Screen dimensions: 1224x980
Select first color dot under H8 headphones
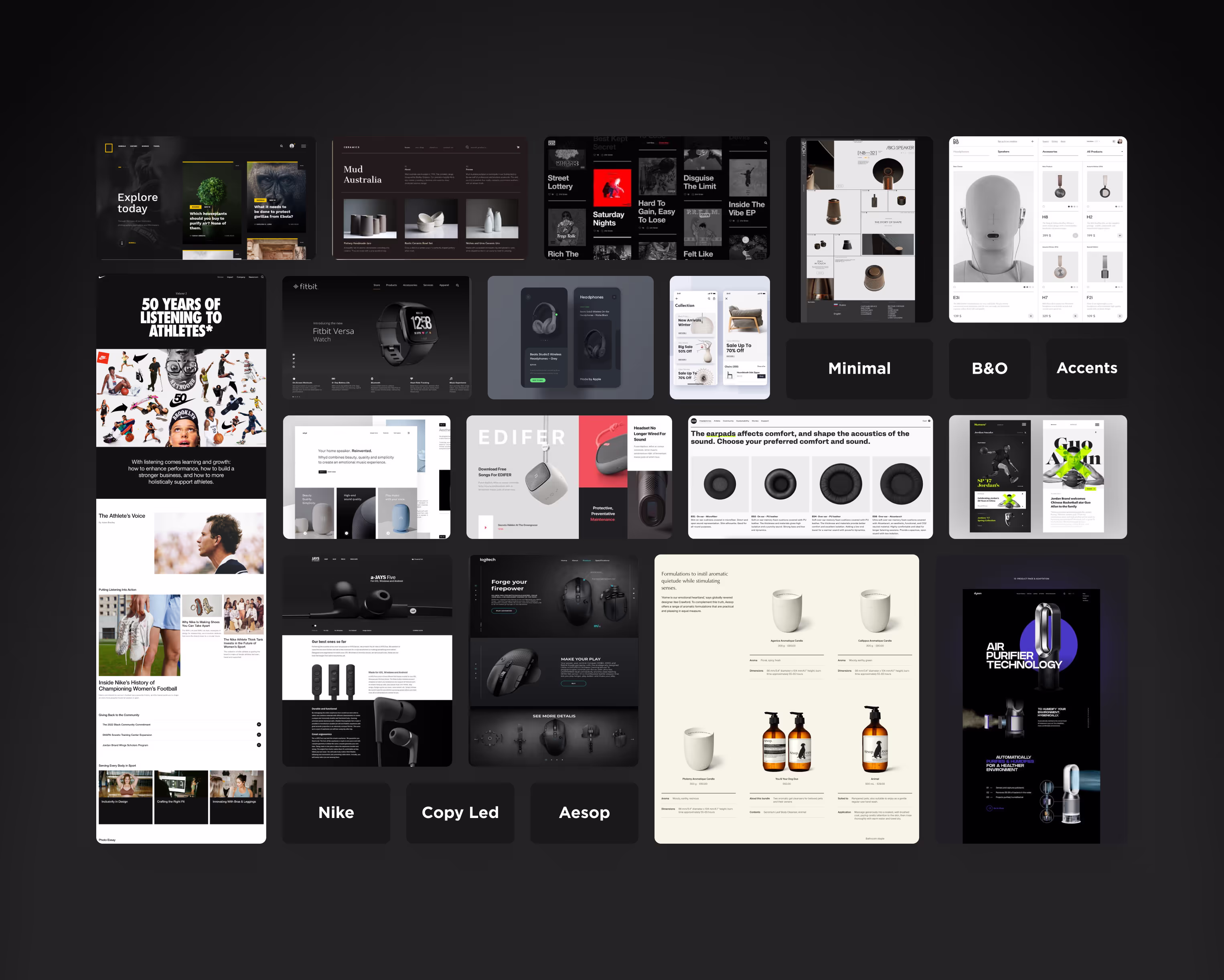coord(1068,207)
